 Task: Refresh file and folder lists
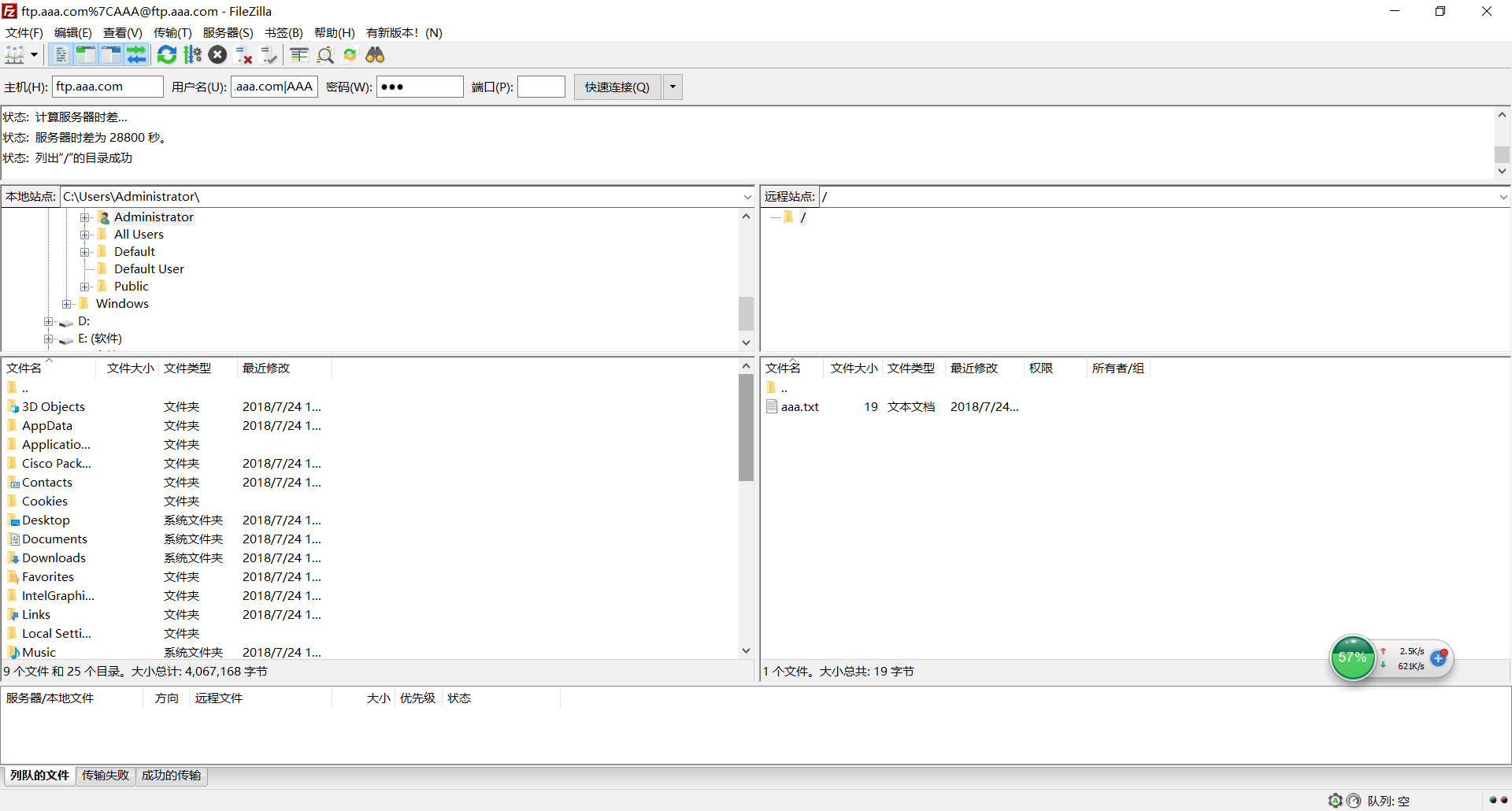click(167, 54)
